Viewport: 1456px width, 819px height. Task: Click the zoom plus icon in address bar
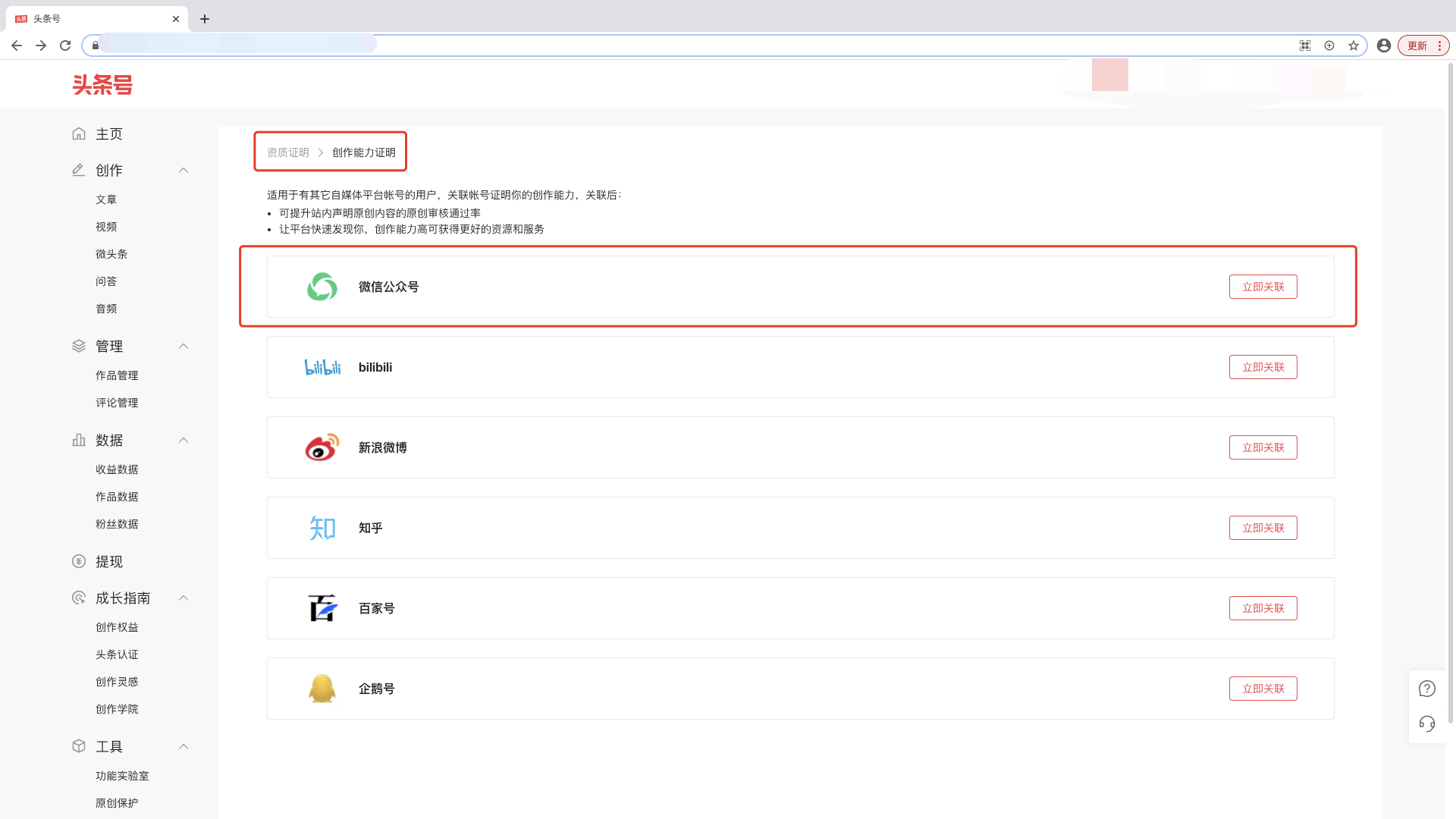(1329, 45)
